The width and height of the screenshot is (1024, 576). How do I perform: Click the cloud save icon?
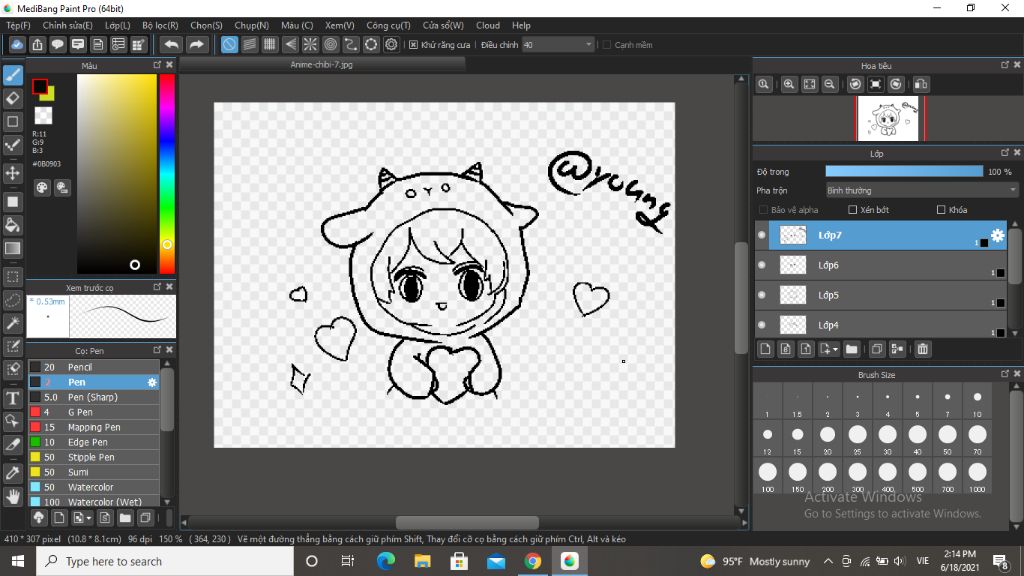[17, 44]
